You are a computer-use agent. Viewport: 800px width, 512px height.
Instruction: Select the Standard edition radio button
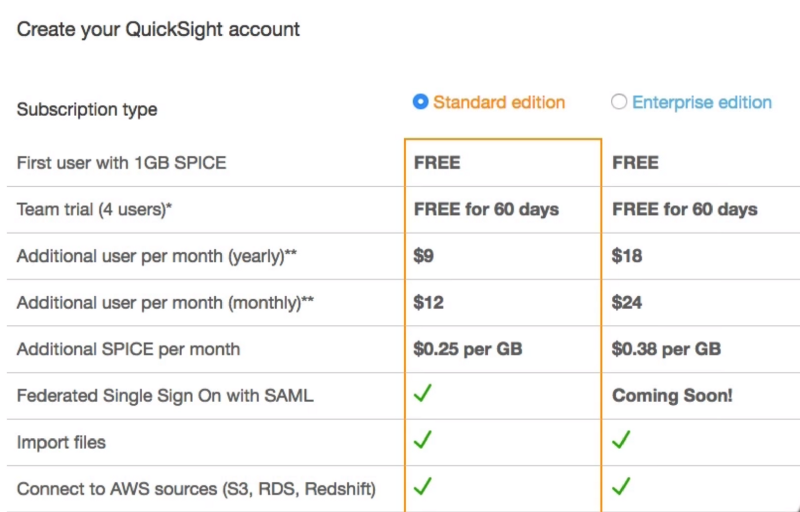coord(420,102)
